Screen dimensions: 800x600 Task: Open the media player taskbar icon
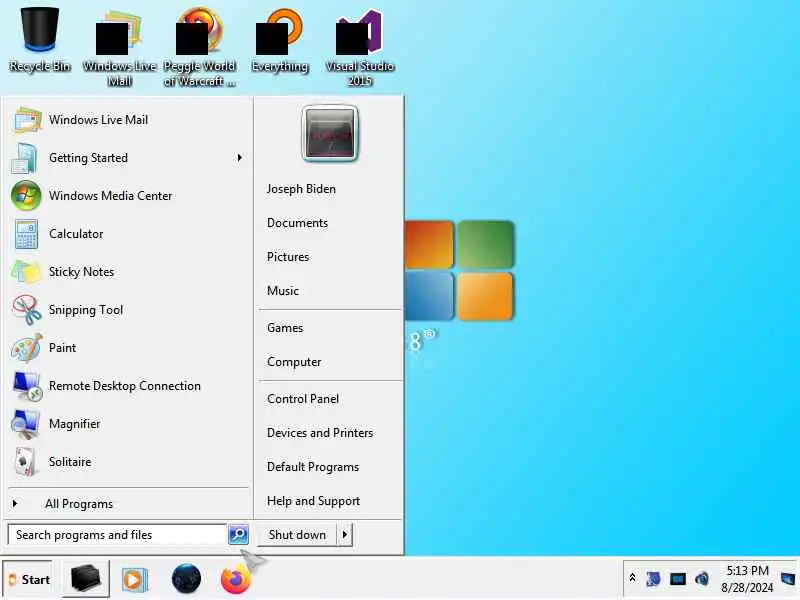[135, 580]
